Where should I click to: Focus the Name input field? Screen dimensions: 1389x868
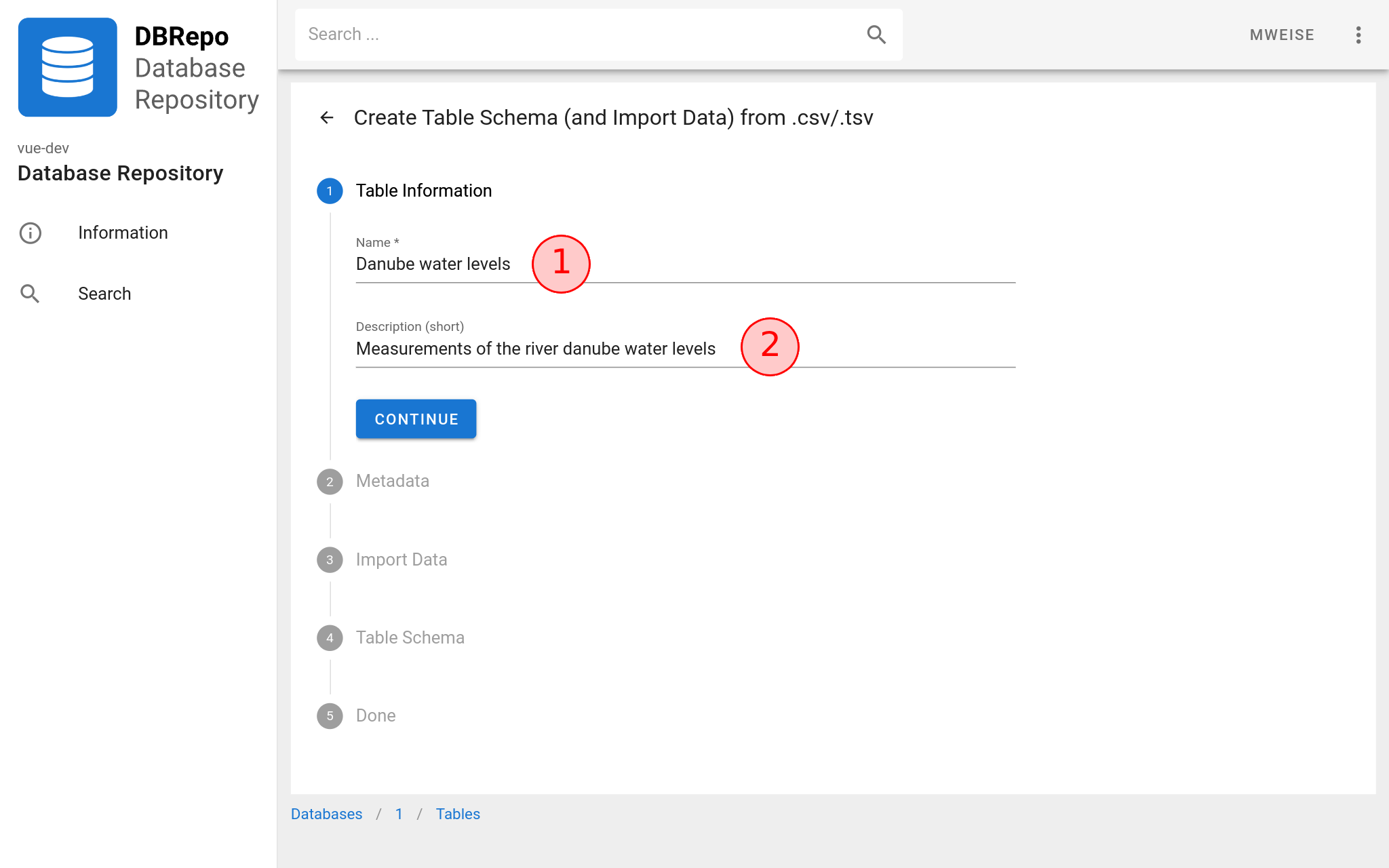point(685,264)
